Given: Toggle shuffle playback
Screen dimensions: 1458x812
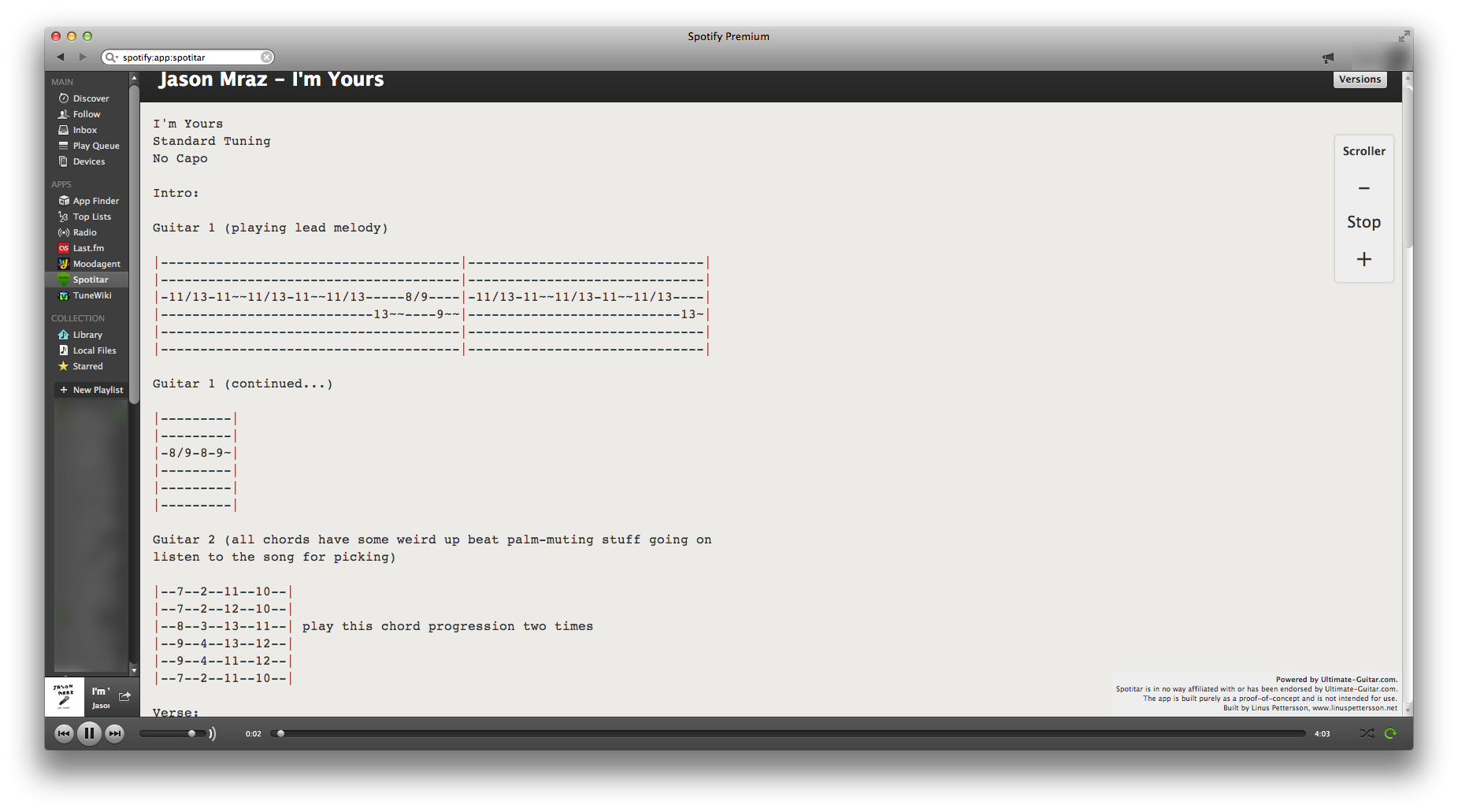Looking at the screenshot, I should (1367, 733).
